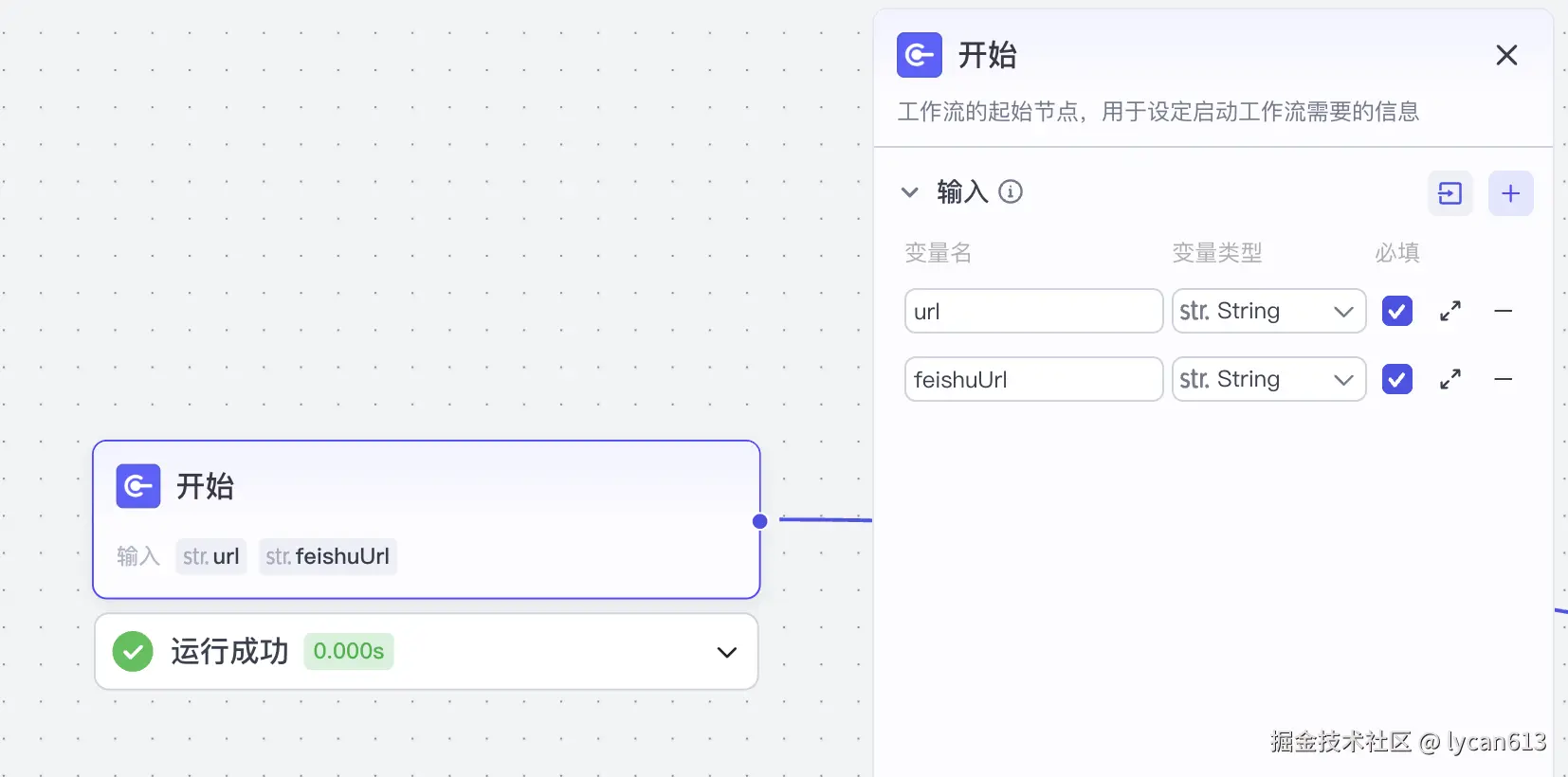
Task: Open variable type dropdown for feishuUrl
Action: coord(1268,379)
